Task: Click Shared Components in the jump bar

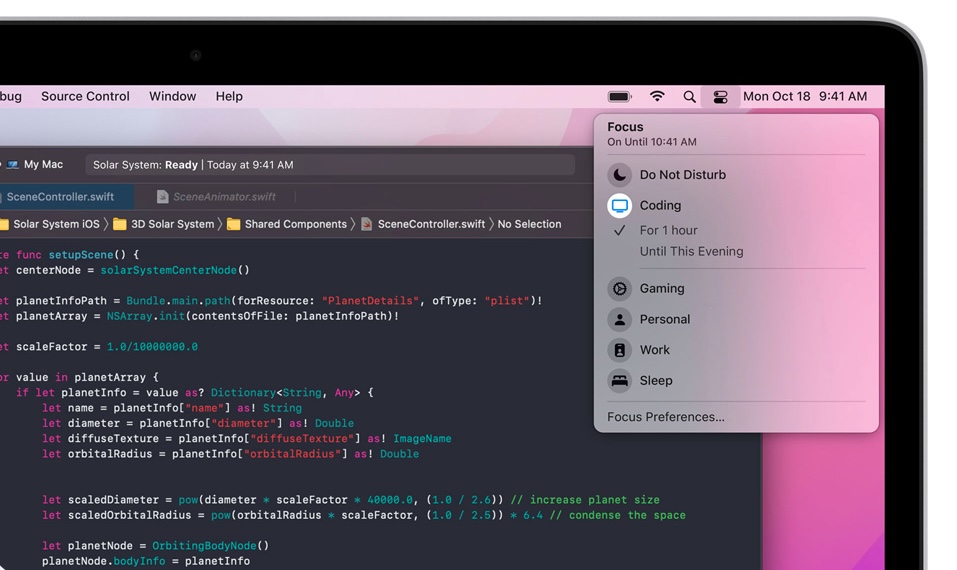Action: point(295,224)
